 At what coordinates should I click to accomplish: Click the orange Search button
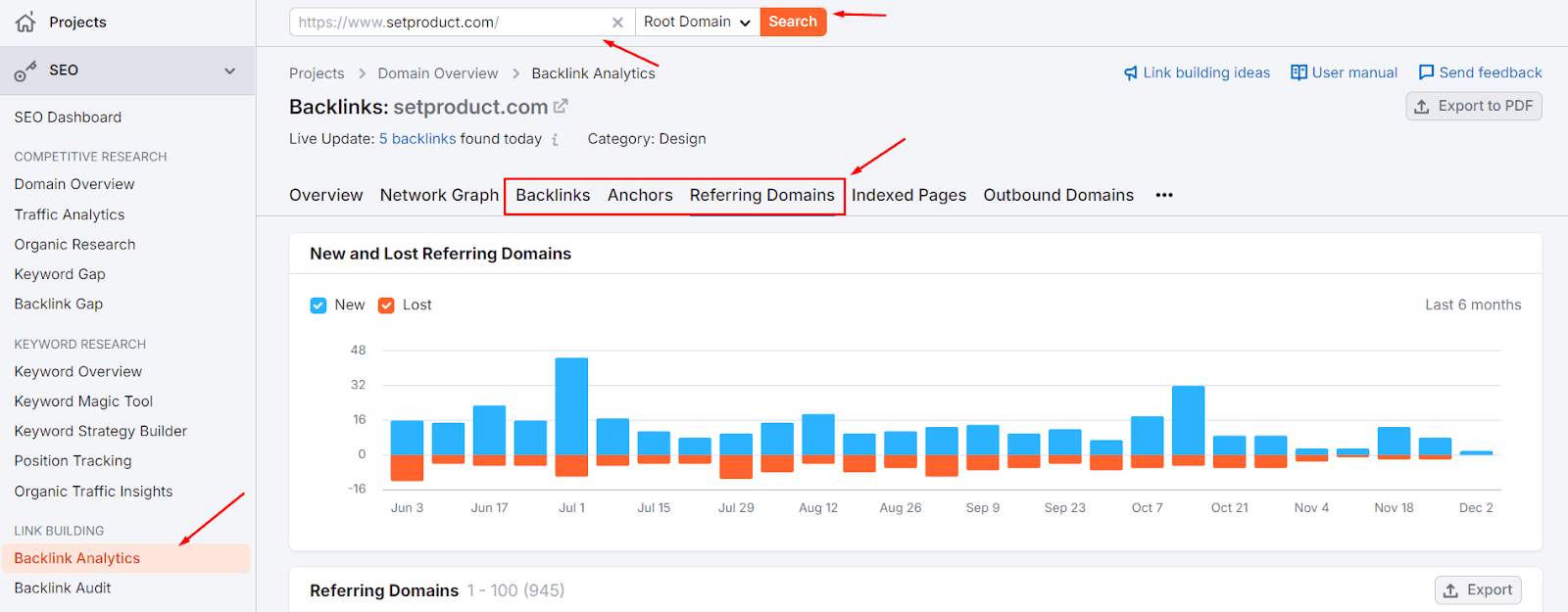(793, 22)
